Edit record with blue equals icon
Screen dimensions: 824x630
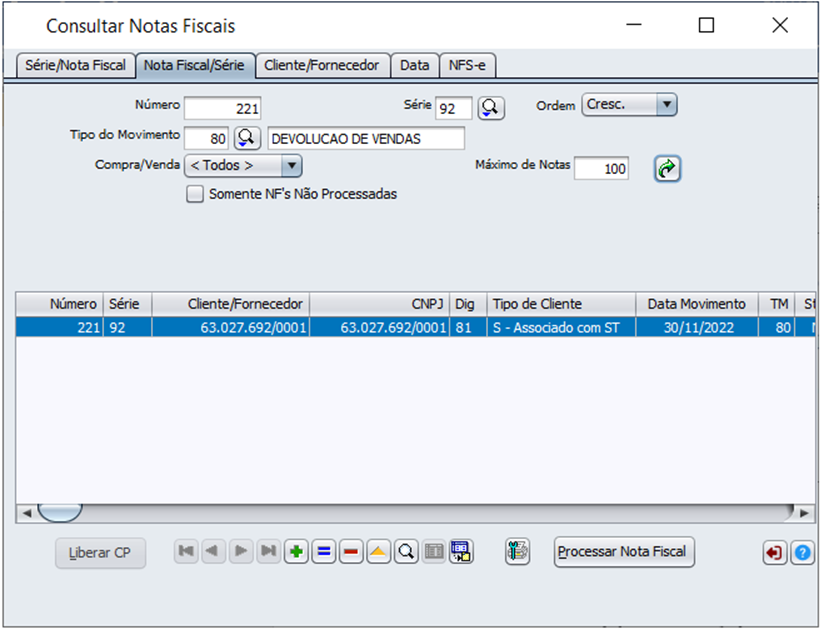[x=324, y=552]
